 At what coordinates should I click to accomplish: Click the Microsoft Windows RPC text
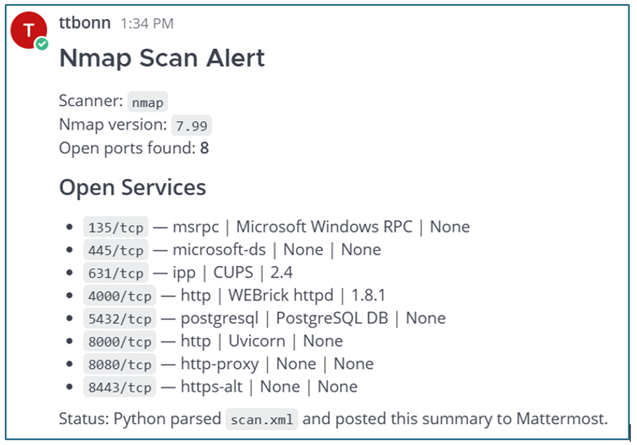tap(324, 226)
